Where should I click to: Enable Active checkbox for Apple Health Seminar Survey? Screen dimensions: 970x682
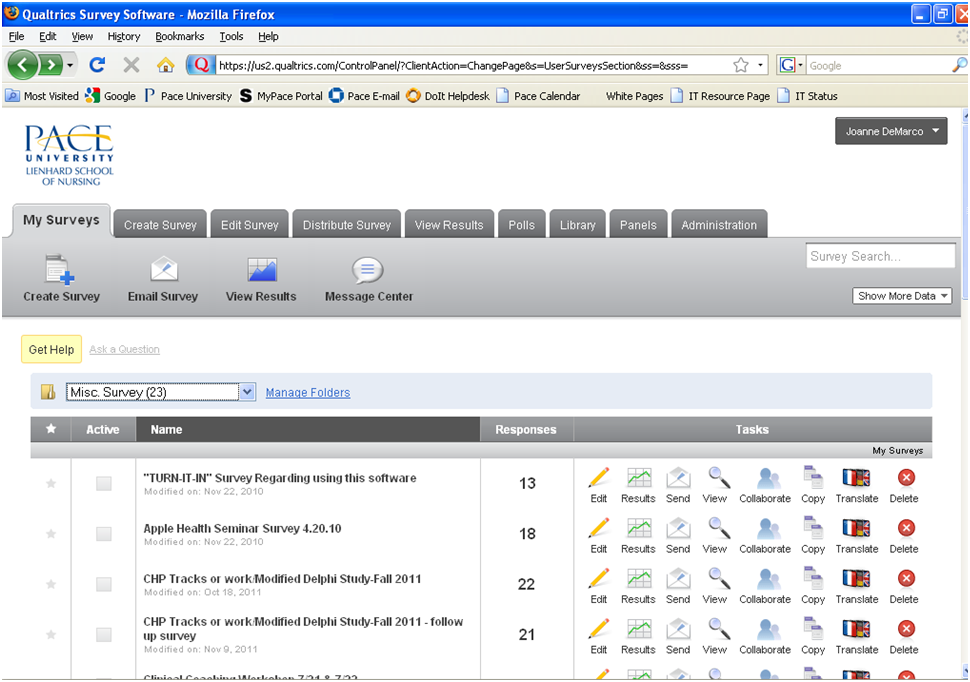tap(103, 534)
